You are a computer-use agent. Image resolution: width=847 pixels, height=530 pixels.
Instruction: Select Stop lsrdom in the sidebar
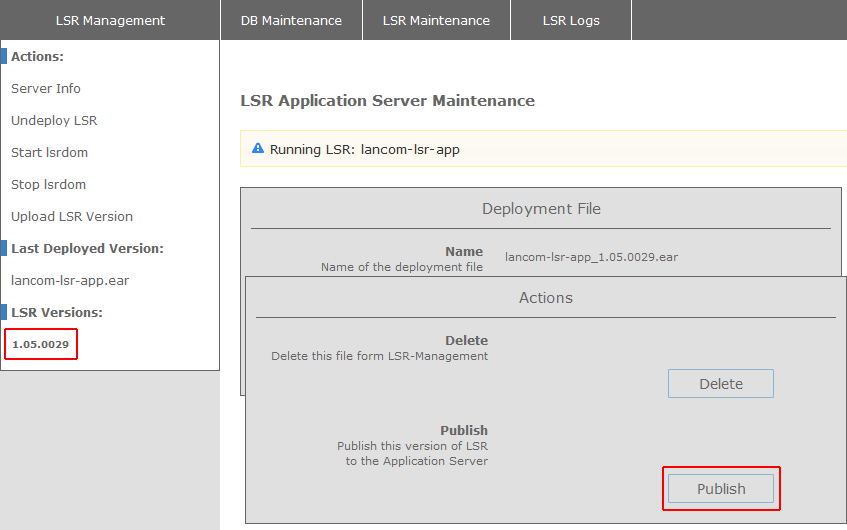click(x=48, y=184)
